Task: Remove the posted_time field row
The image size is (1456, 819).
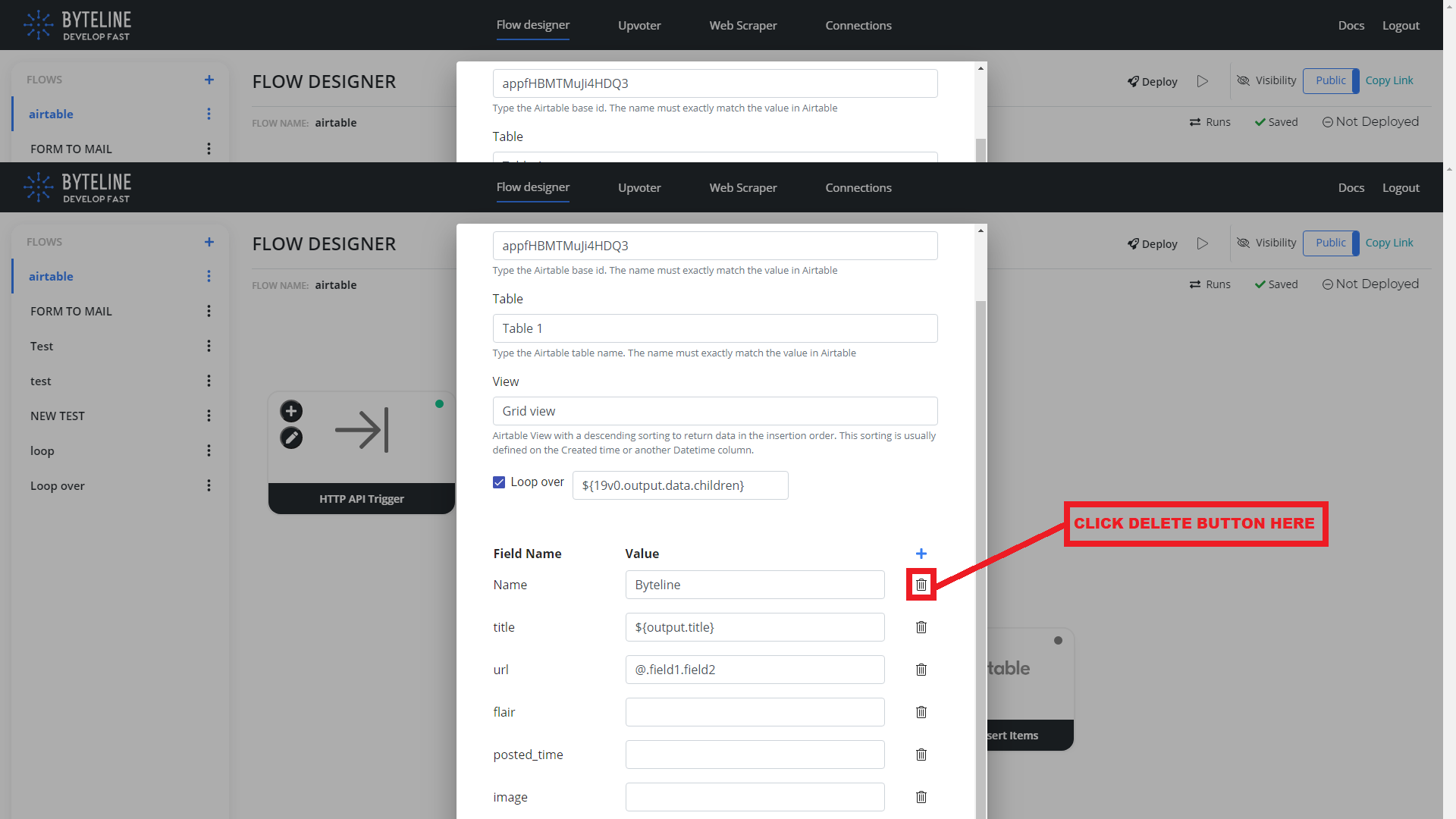Action: coord(921,755)
